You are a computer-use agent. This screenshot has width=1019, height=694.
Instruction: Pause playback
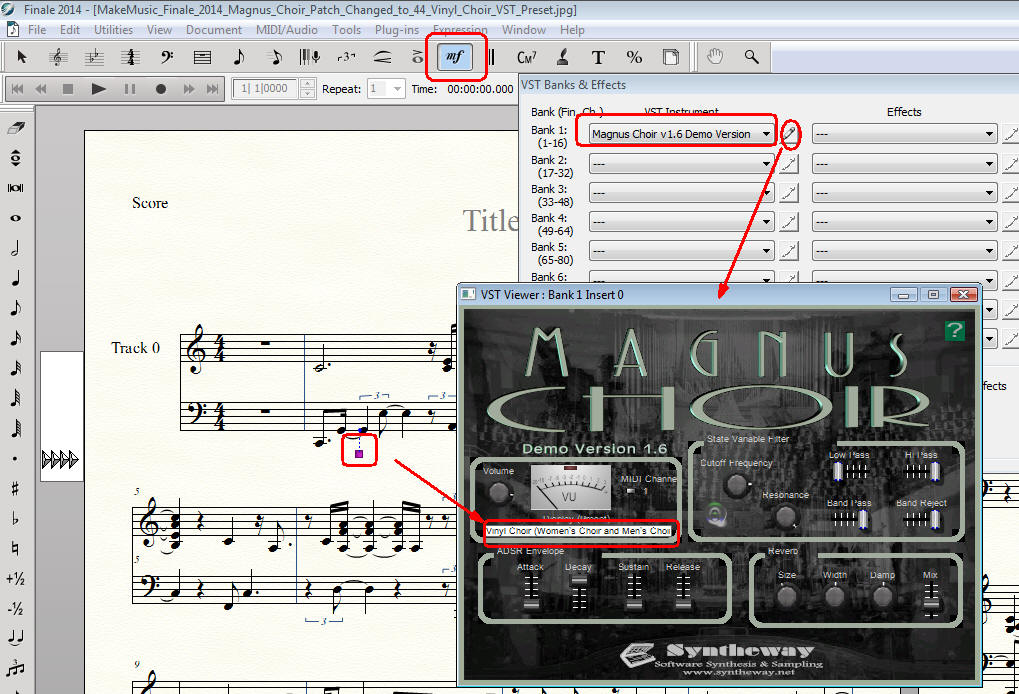pos(129,88)
